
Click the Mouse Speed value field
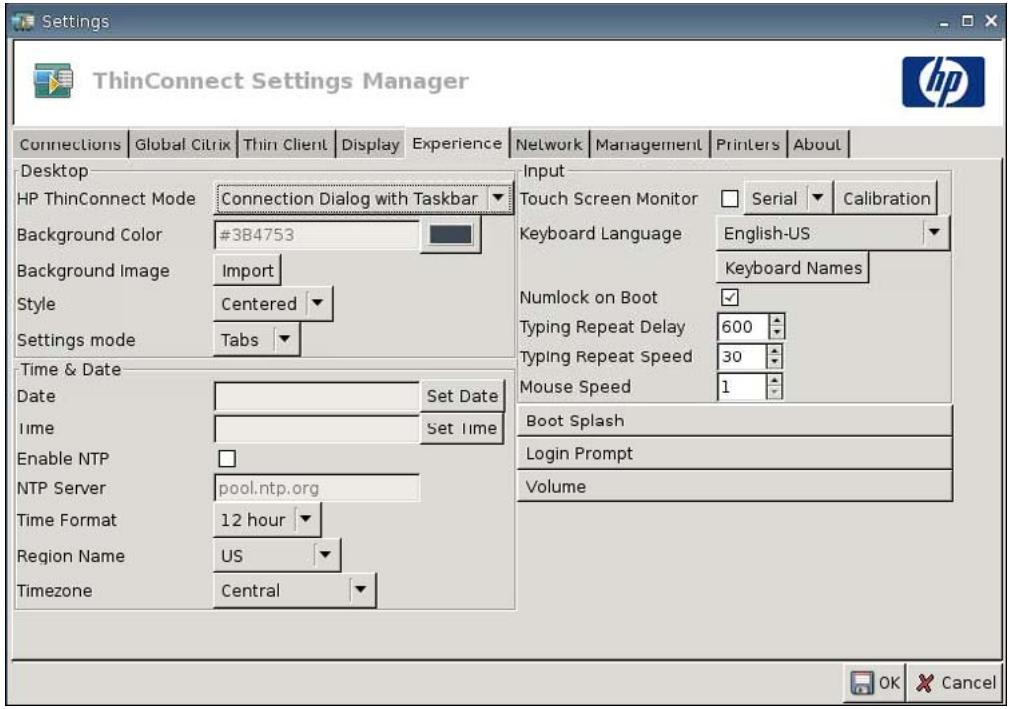pos(741,387)
